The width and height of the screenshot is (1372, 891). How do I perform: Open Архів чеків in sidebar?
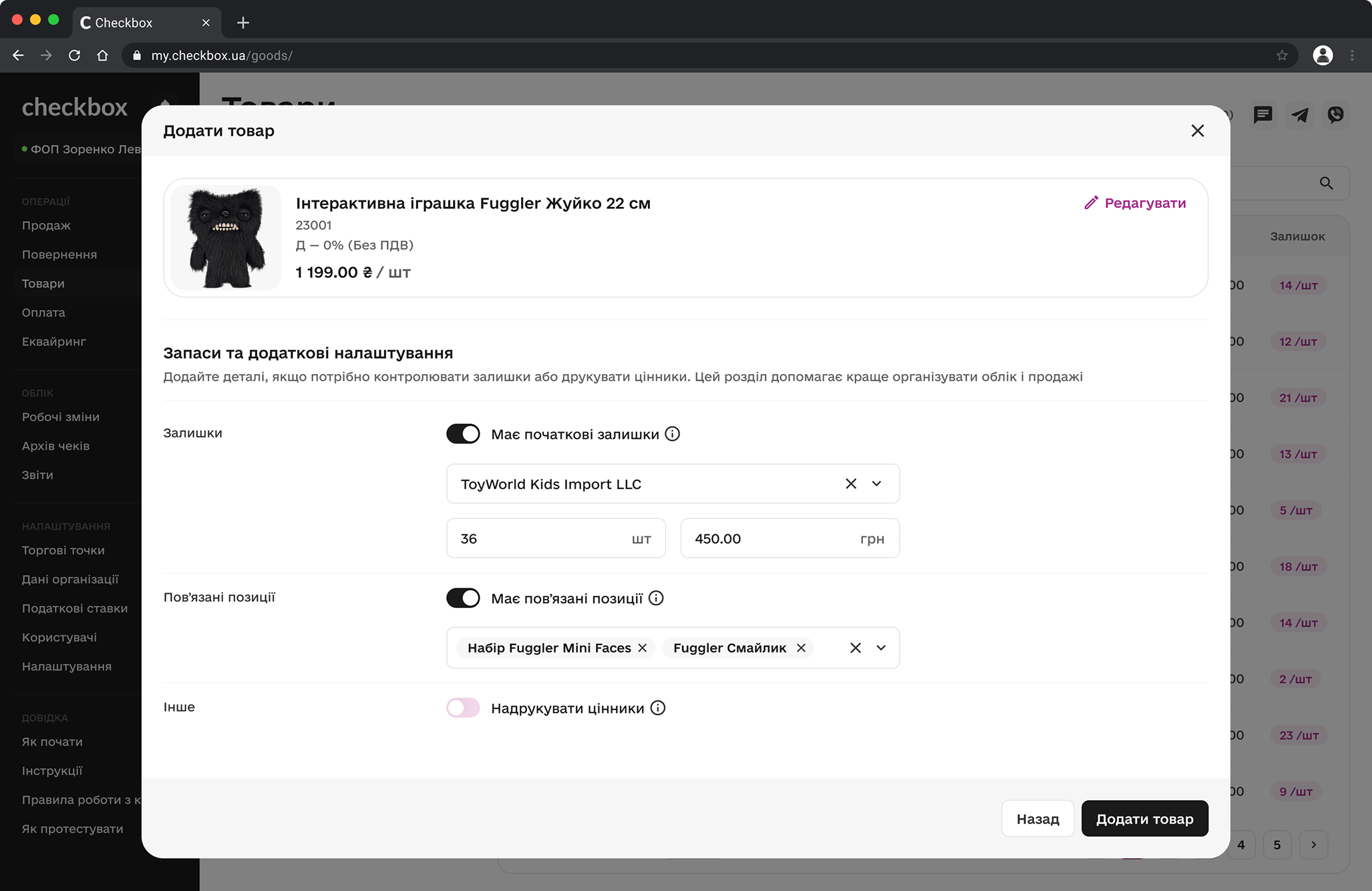[55, 446]
